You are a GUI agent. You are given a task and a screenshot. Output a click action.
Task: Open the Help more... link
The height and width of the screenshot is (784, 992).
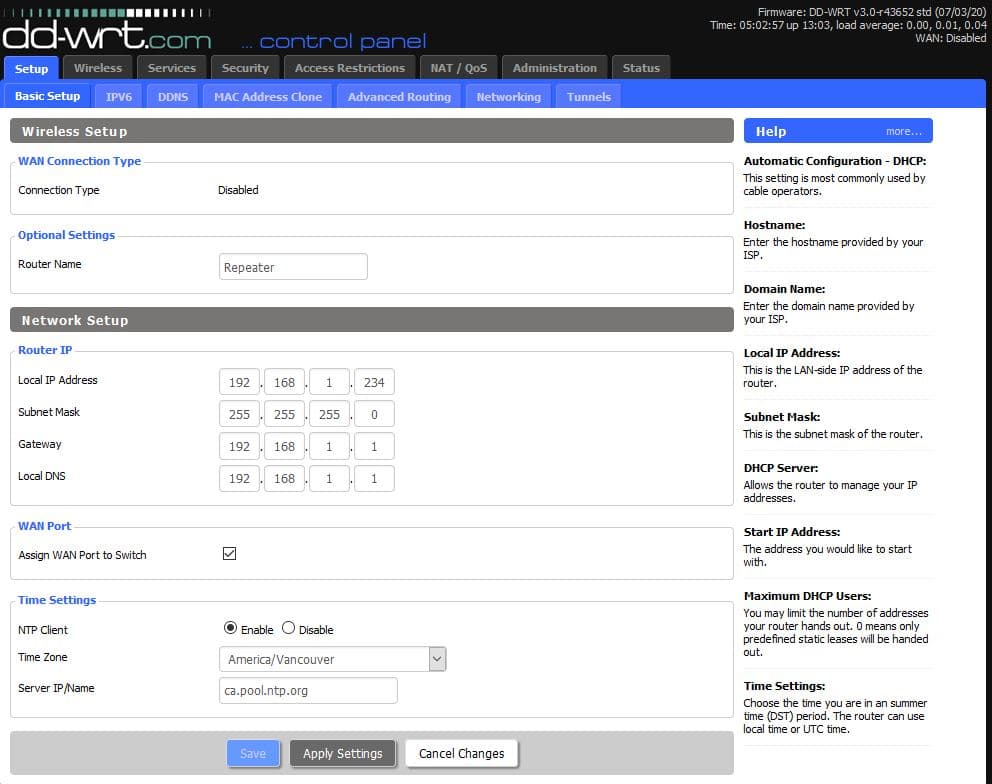coord(903,131)
